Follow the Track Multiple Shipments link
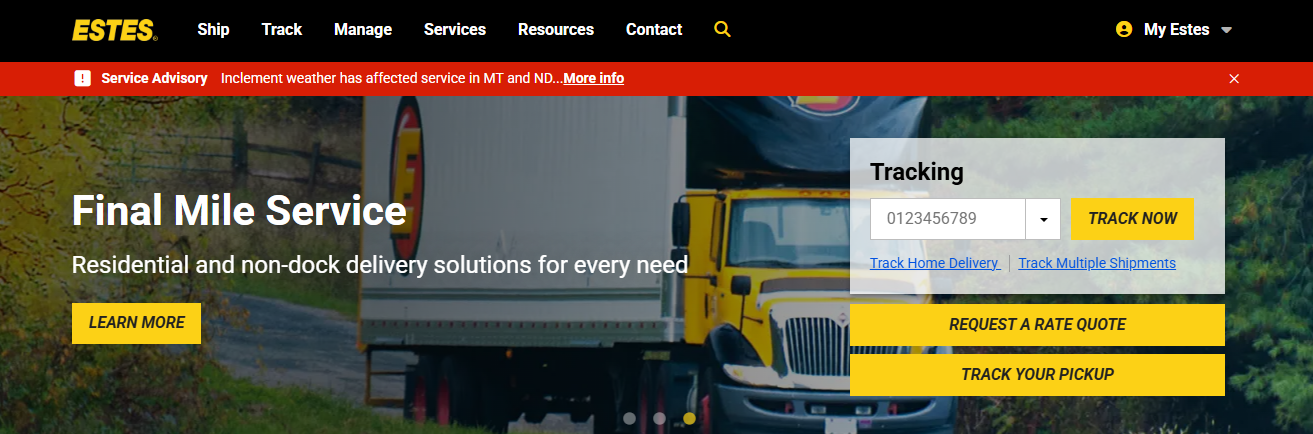The width and height of the screenshot is (1313, 434). coord(1097,263)
